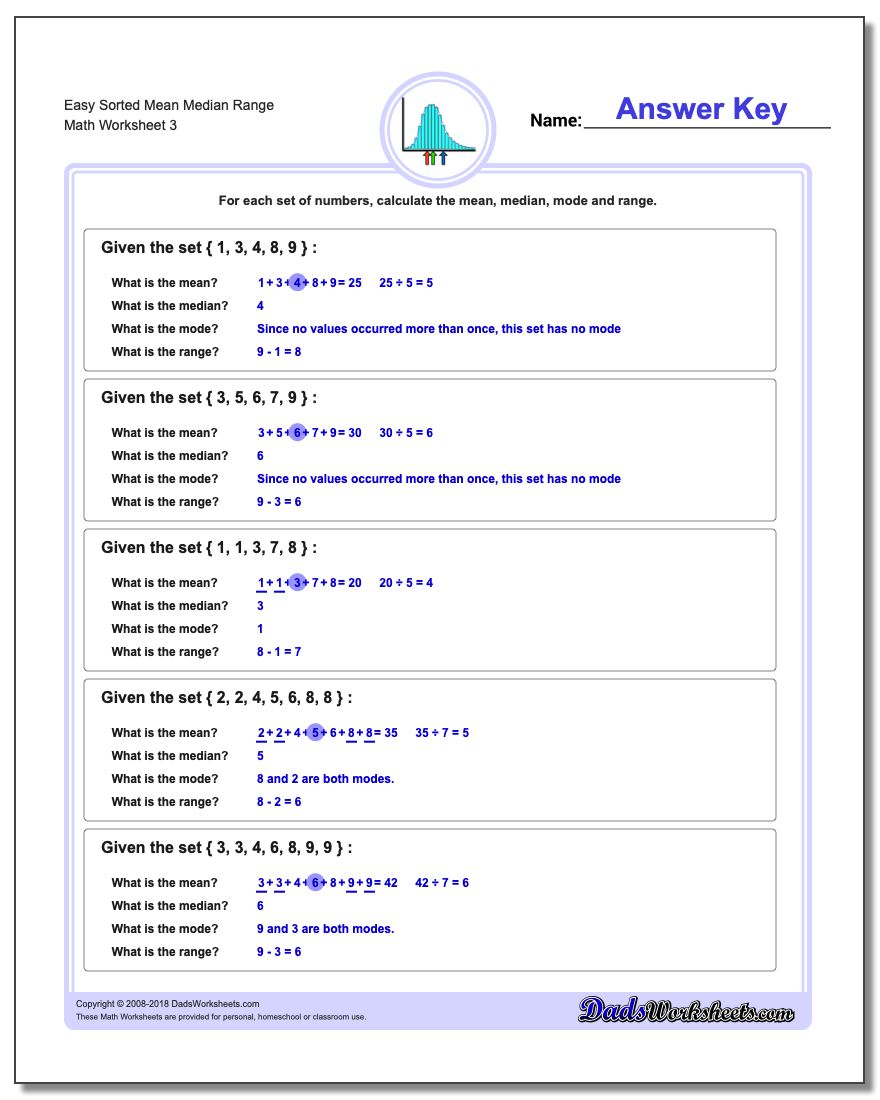
Task: Select the division '35 ÷ 7 = 5'
Action: (x=442, y=733)
